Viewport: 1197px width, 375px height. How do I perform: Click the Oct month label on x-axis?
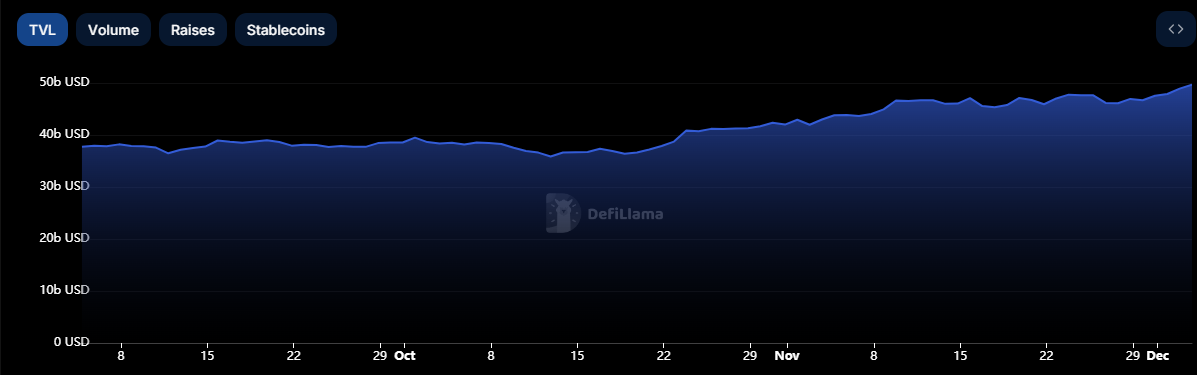405,356
